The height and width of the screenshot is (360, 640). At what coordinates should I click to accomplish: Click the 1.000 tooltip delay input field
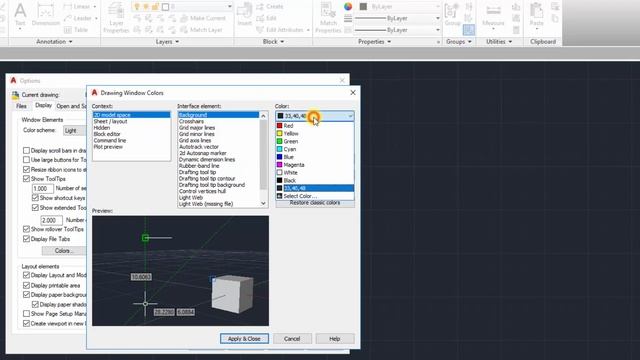pyautogui.click(x=43, y=189)
